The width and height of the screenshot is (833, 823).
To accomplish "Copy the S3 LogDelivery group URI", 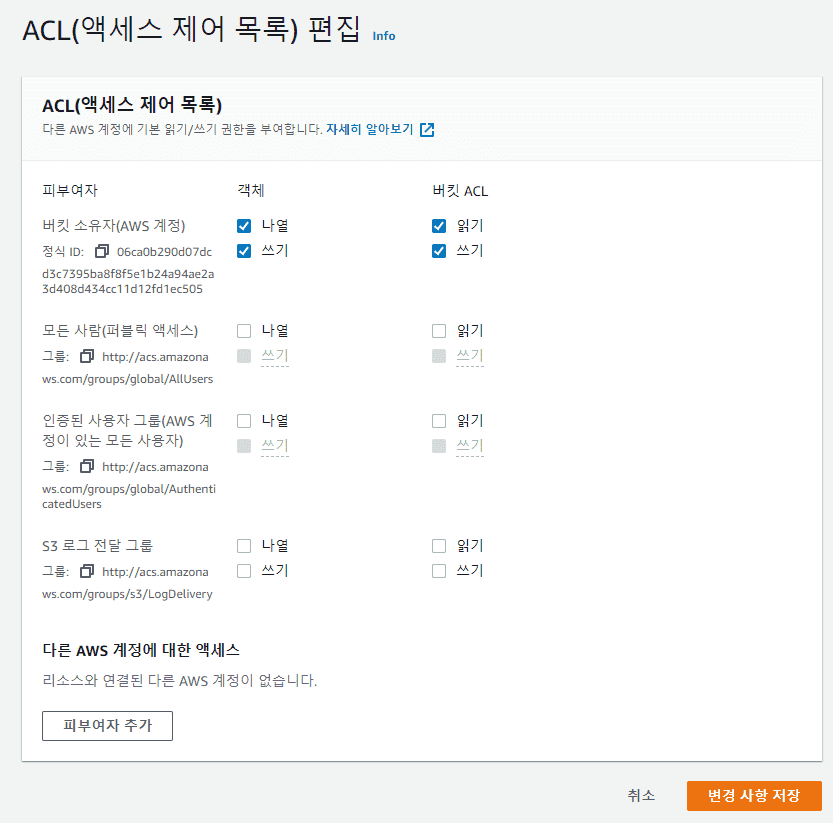I will pos(87,571).
